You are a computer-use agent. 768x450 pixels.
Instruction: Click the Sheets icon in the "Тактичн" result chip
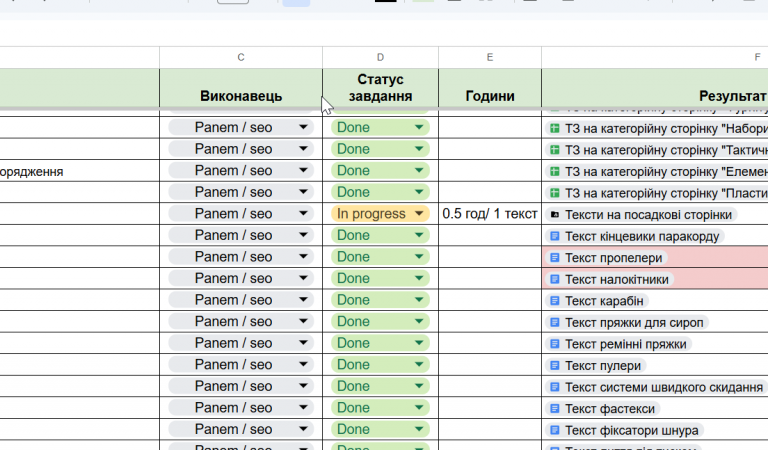pyautogui.click(x=554, y=150)
